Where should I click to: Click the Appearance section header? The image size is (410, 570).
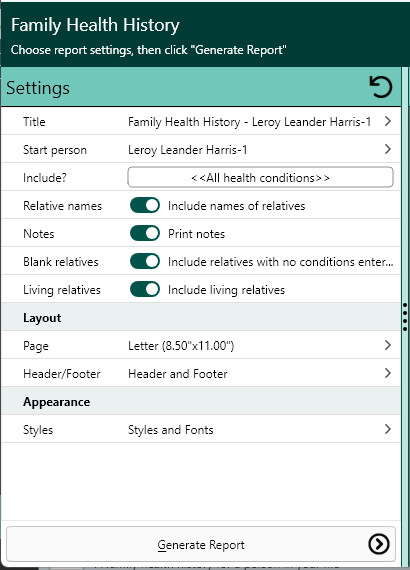coord(201,401)
